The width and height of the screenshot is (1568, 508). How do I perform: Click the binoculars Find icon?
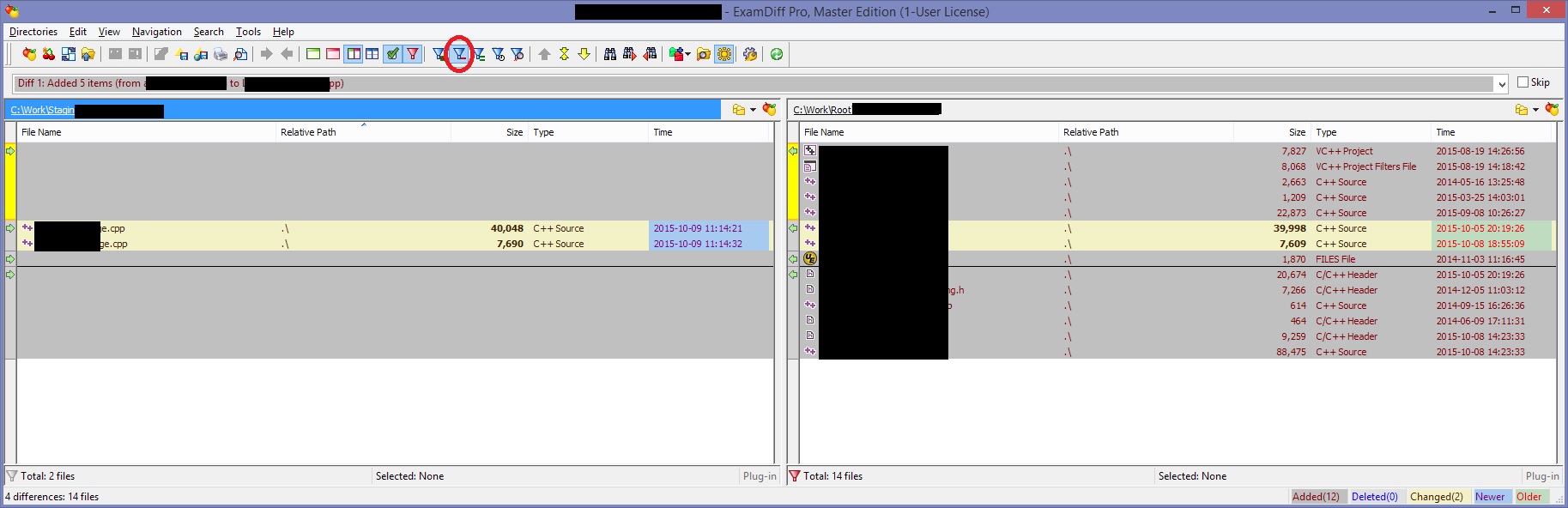(x=610, y=54)
